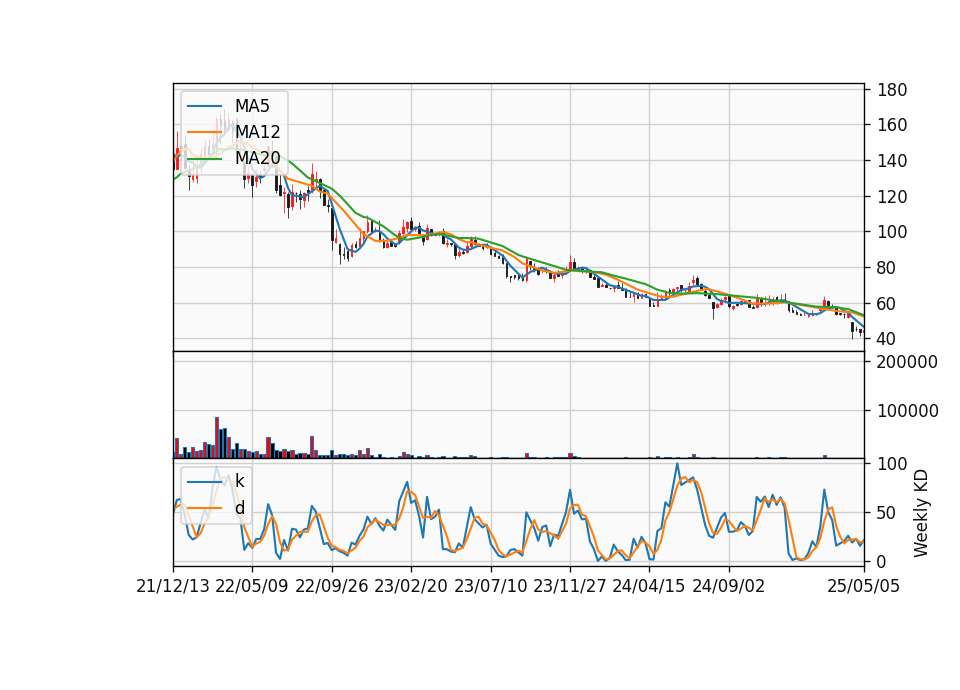Click the orange MA12 legend line sample

pyautogui.click(x=204, y=132)
